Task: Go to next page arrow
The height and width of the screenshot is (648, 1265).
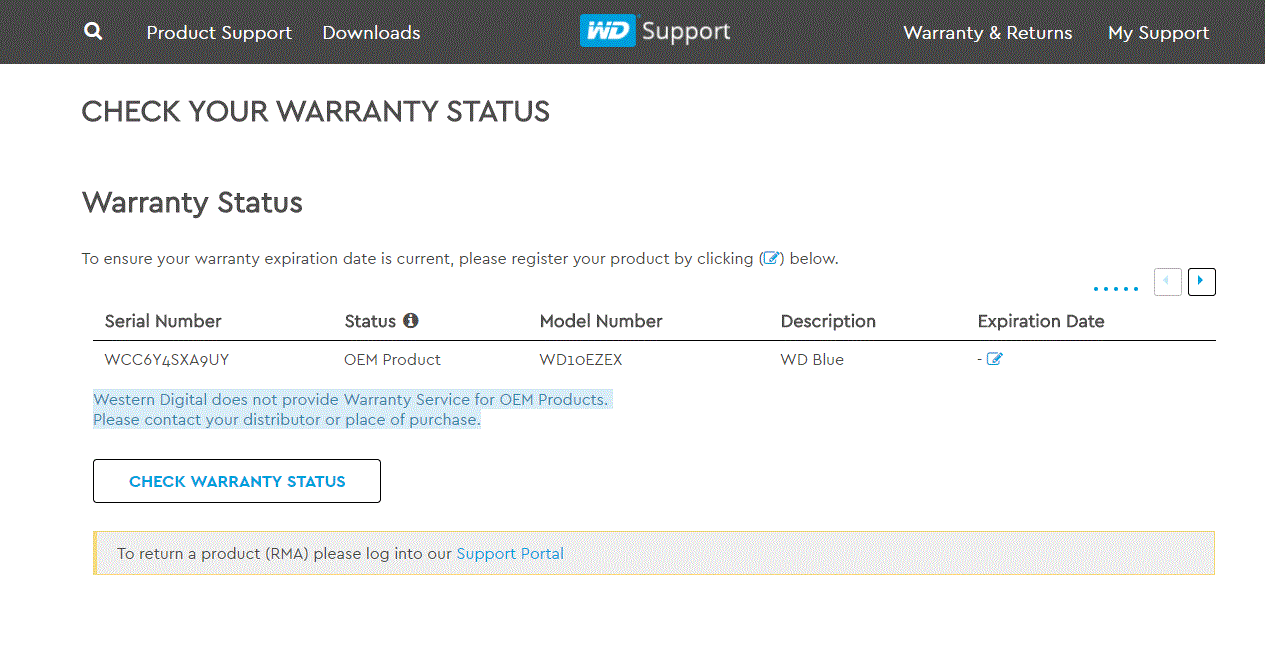Action: coord(1202,282)
